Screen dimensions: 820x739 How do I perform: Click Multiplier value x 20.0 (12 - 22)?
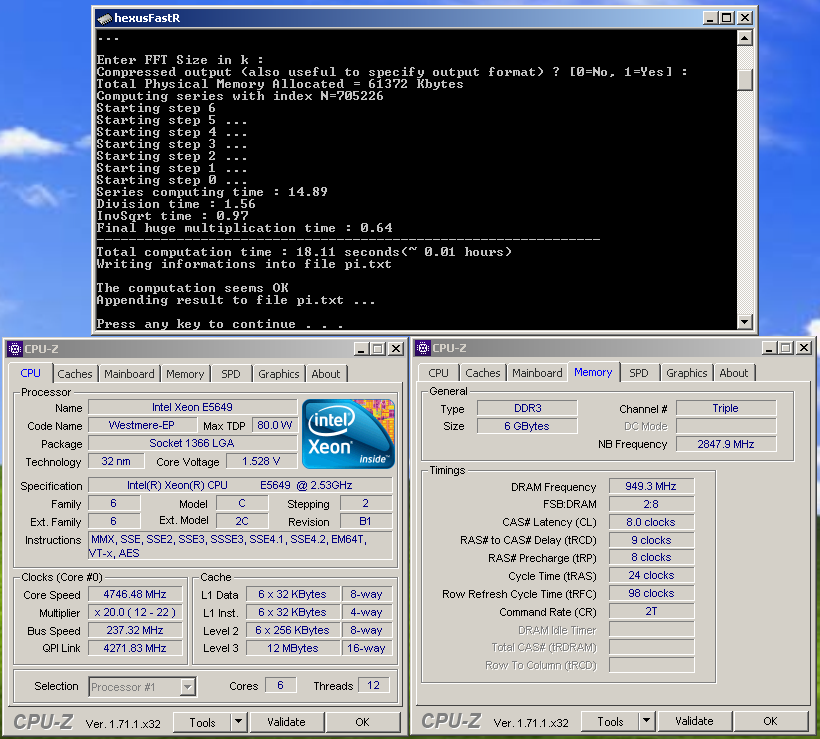(x=135, y=612)
